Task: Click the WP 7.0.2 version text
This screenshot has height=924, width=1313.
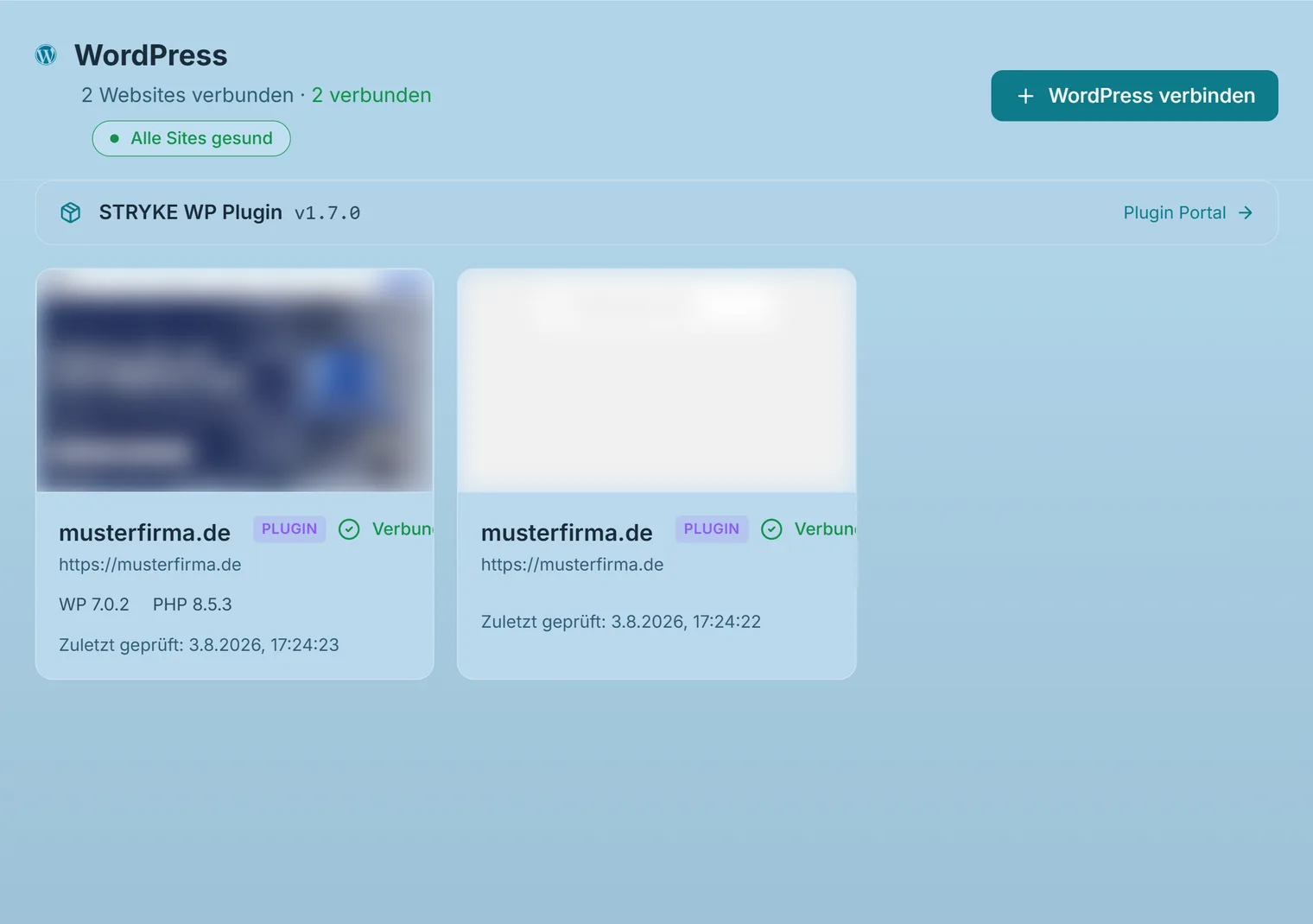Action: tap(94, 604)
